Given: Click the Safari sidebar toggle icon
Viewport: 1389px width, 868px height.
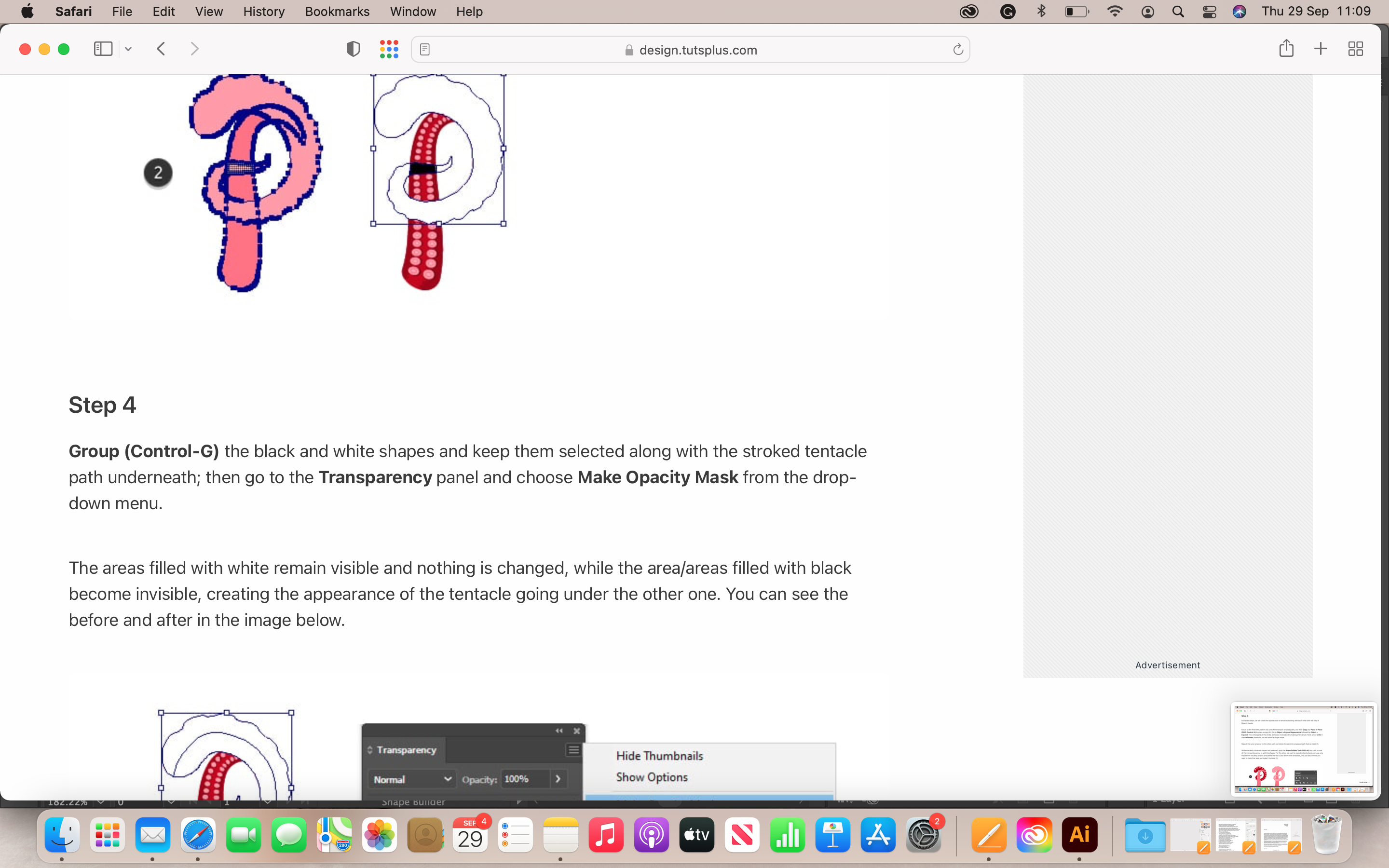Looking at the screenshot, I should 103,49.
